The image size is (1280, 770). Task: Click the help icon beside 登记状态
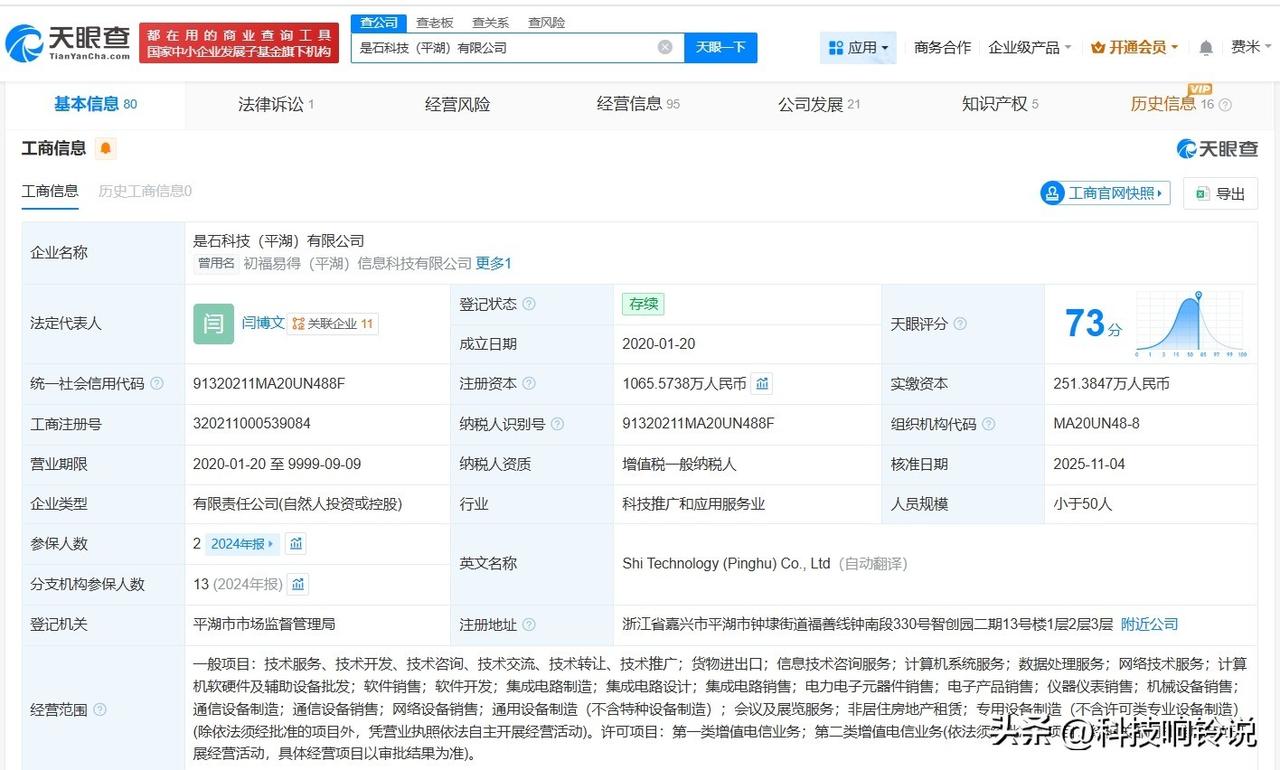(x=529, y=304)
